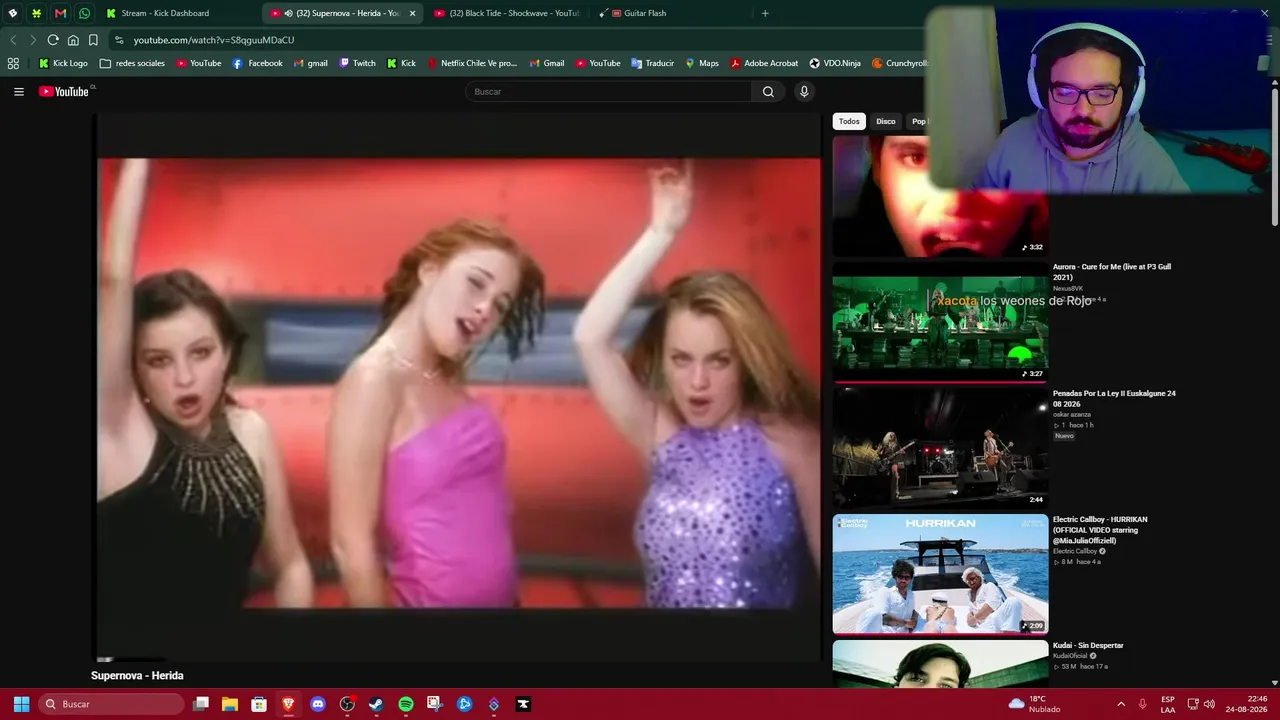
Task: Open the Electric Callboy - HURRIKAN title link
Action: tap(1100, 530)
